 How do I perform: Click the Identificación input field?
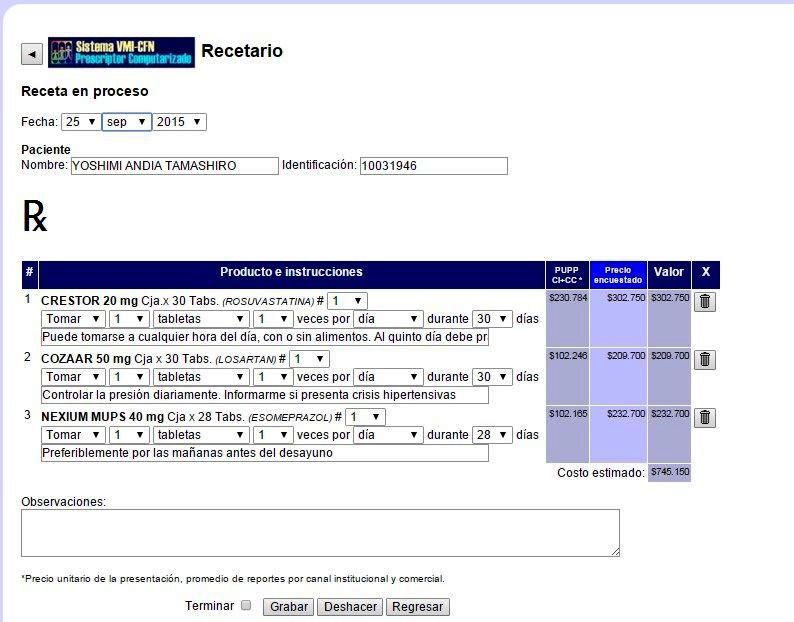click(434, 166)
